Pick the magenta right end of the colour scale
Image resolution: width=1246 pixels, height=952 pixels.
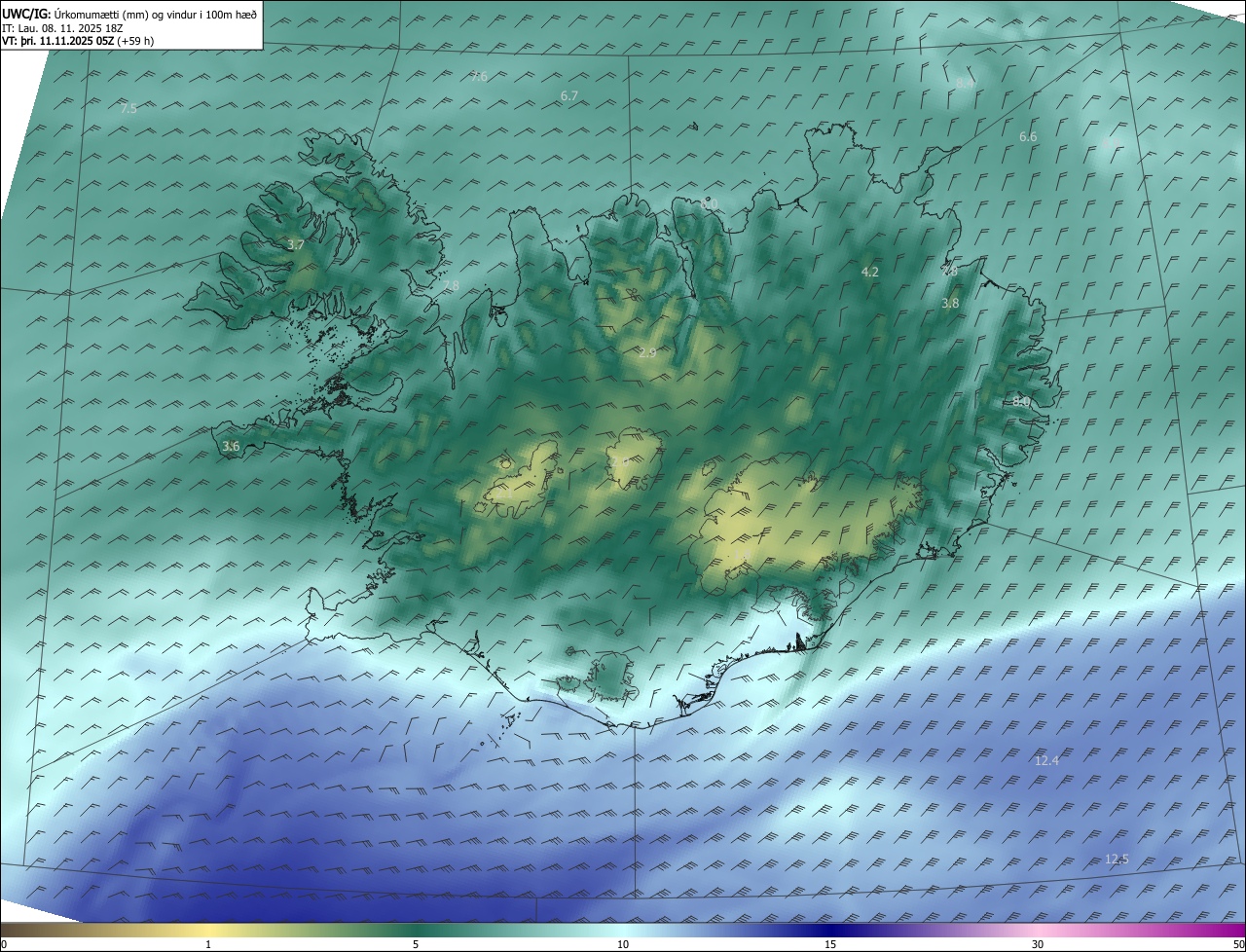pos(1222,930)
